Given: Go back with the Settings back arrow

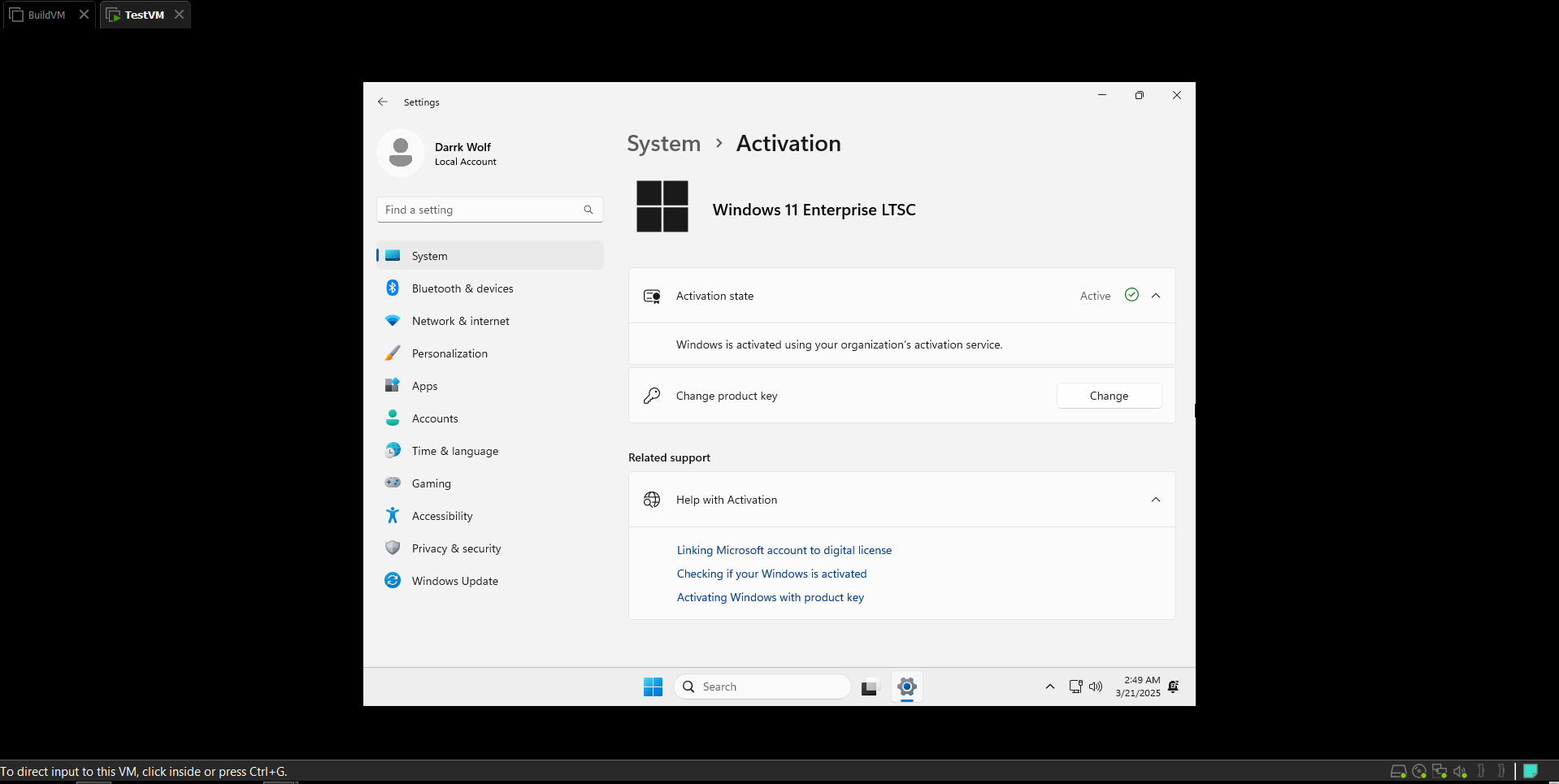Looking at the screenshot, I should (383, 102).
